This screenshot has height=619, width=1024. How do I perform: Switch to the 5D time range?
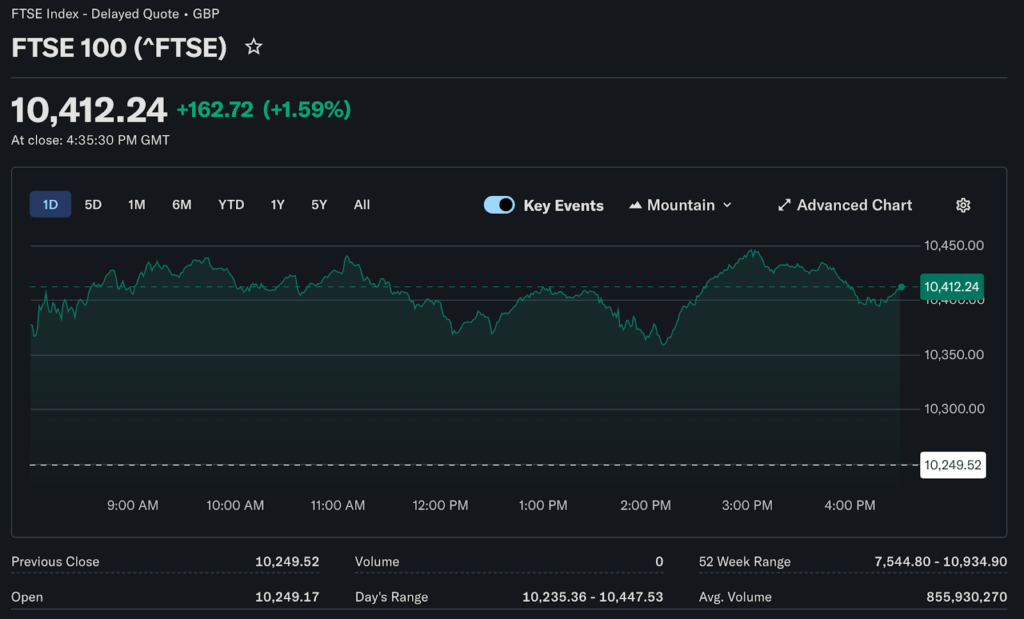(x=93, y=205)
